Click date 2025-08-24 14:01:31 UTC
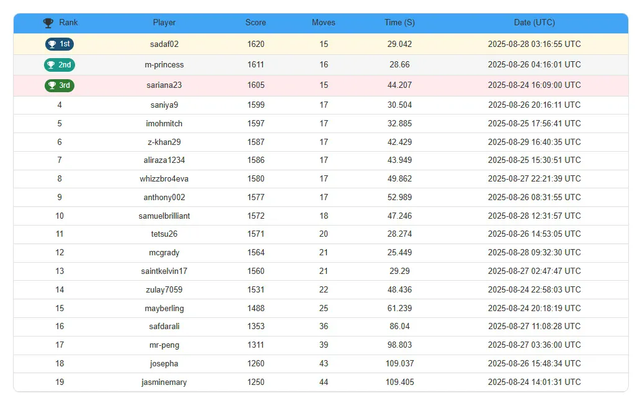 tap(534, 382)
